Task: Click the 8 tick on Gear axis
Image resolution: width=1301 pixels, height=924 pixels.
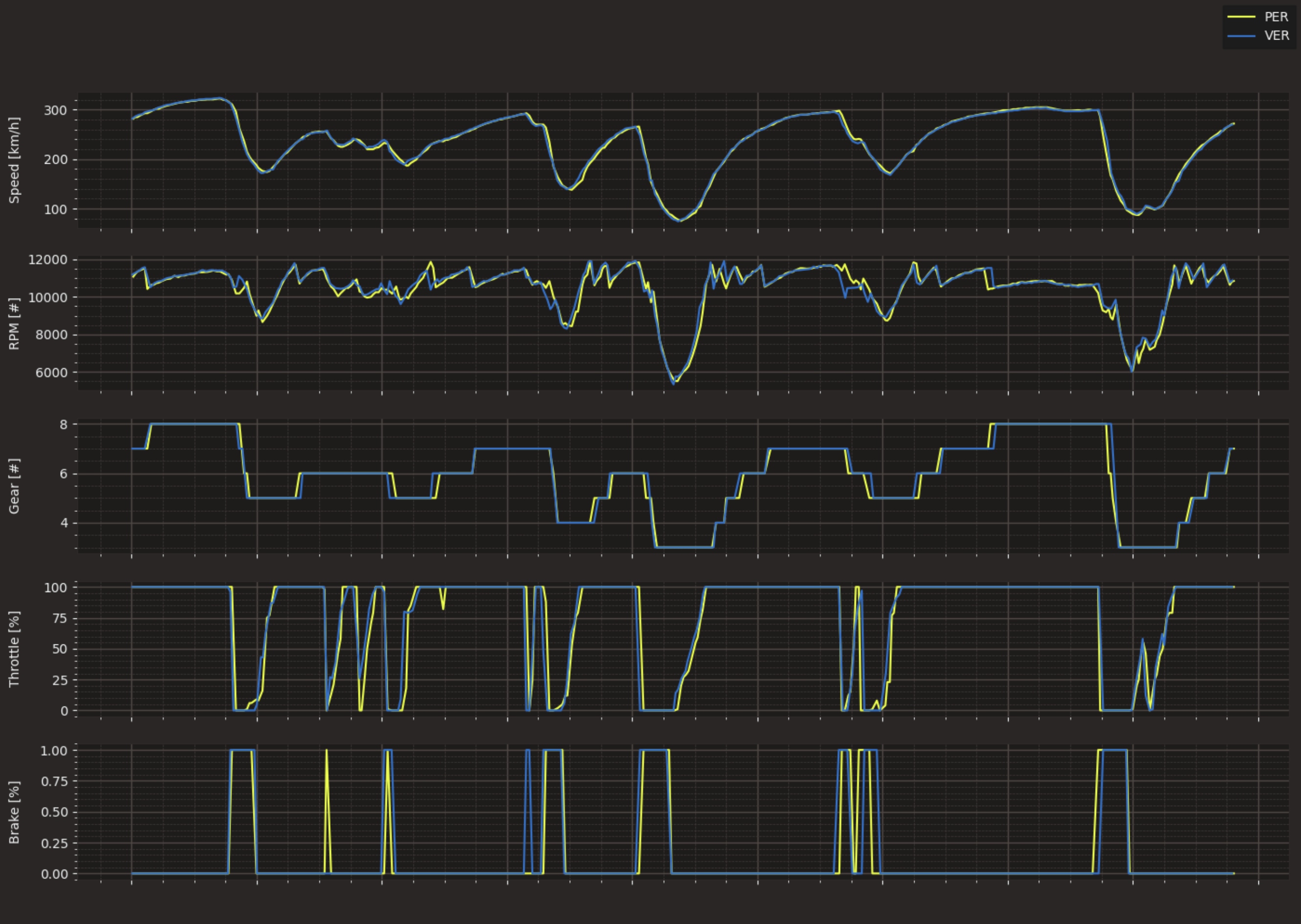Action: [x=64, y=424]
